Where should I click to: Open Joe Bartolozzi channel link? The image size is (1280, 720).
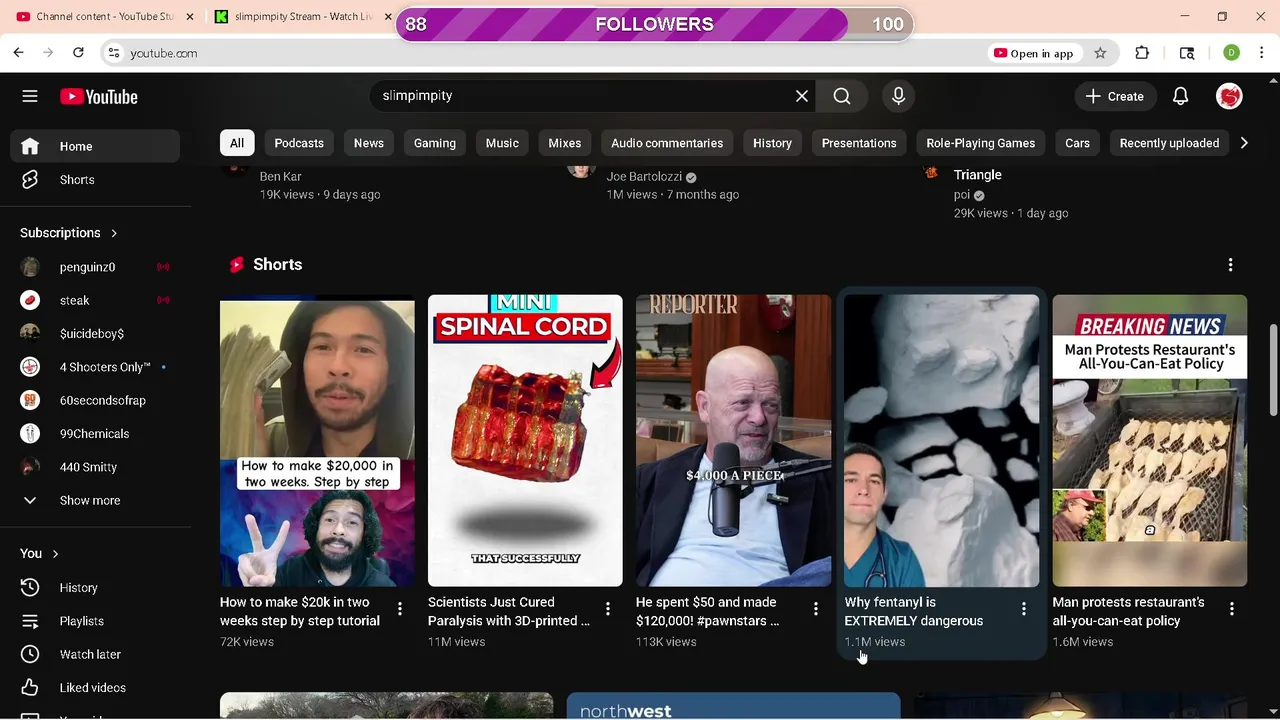pos(644,176)
